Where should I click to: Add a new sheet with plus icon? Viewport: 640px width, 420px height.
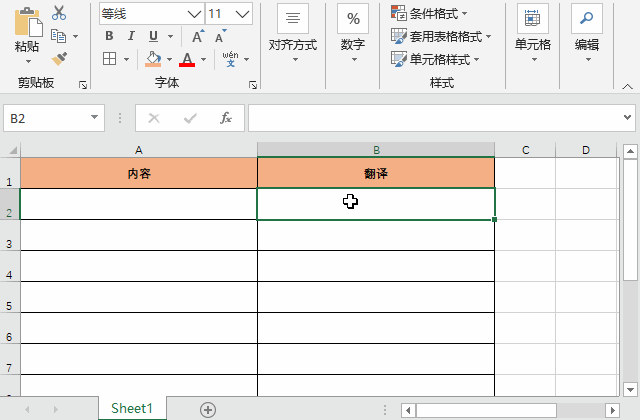click(x=208, y=409)
